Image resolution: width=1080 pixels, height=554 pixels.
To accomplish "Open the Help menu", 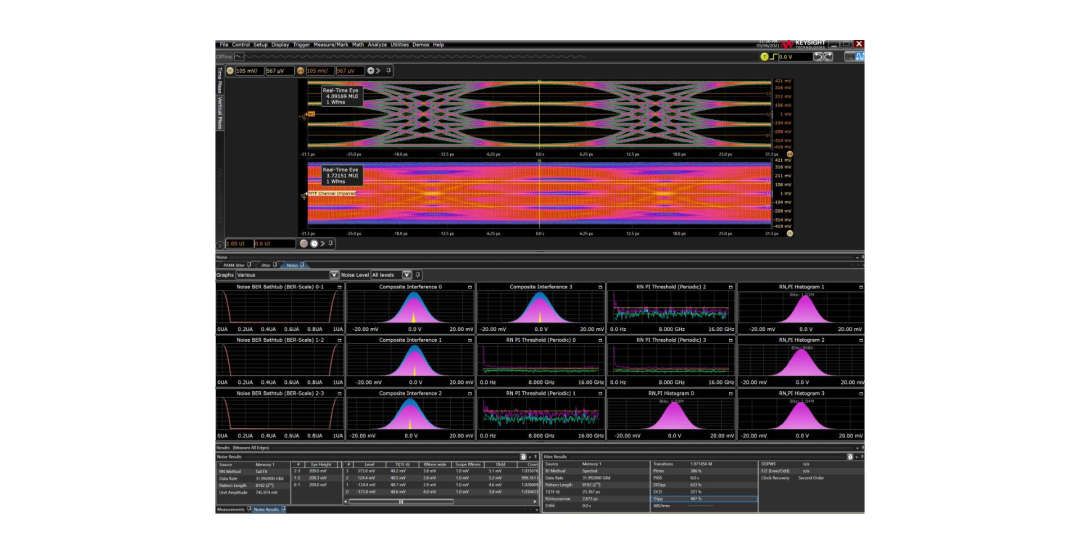I will pos(438,45).
